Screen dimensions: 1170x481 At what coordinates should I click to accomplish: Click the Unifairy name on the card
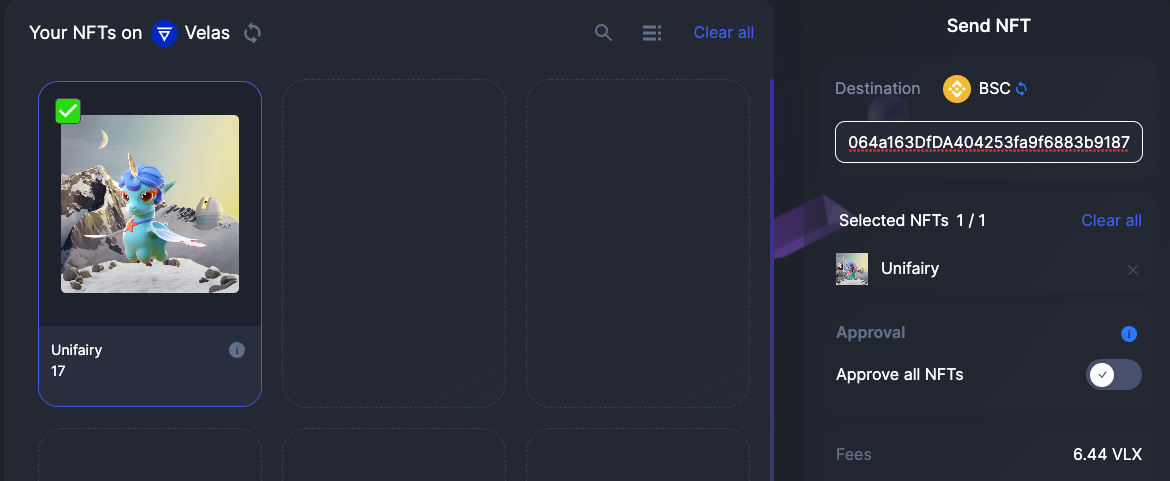point(77,350)
